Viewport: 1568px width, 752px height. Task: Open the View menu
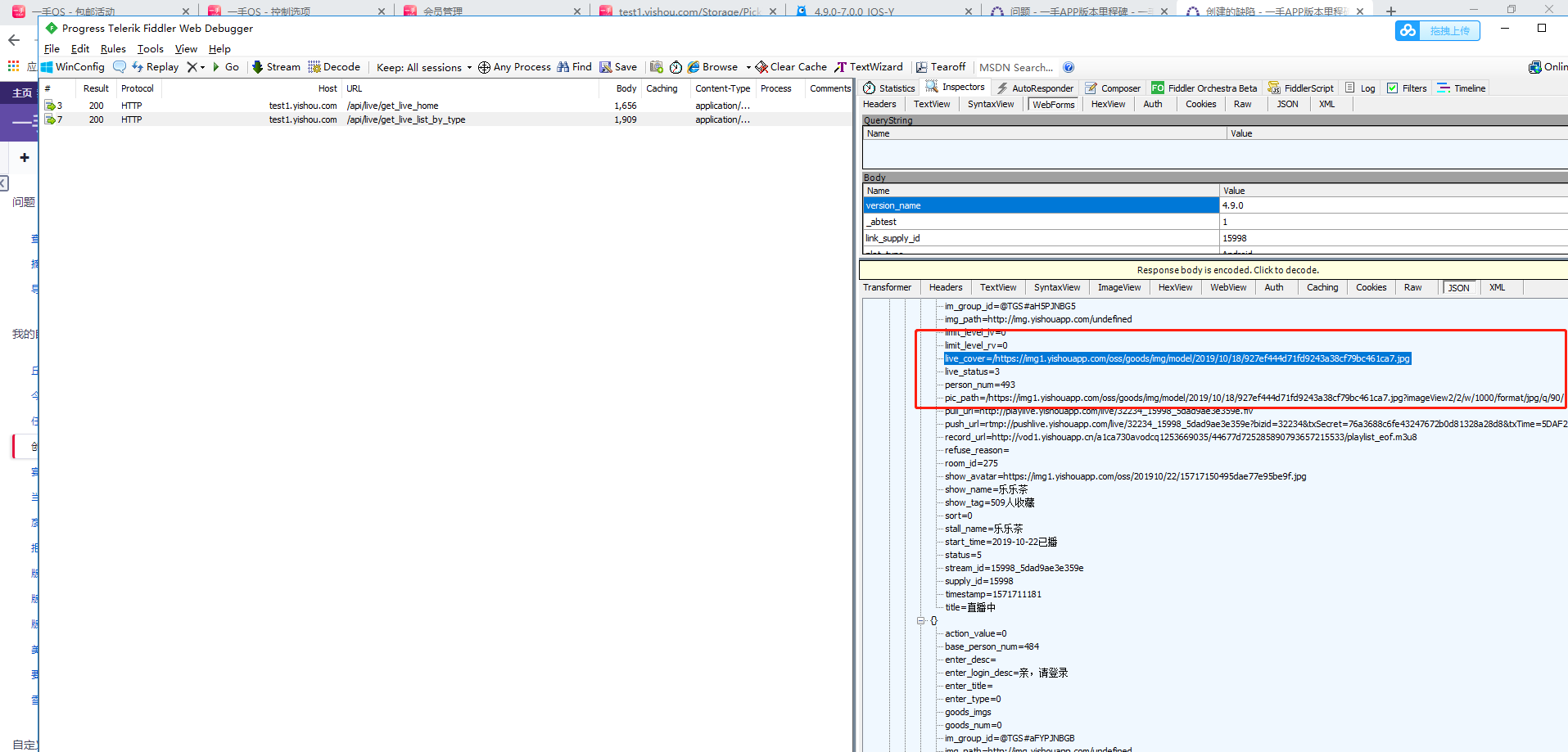[x=186, y=49]
